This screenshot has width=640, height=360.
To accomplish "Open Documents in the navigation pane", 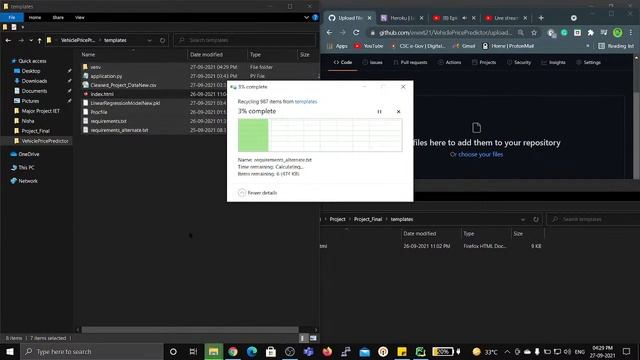I will click(34, 91).
